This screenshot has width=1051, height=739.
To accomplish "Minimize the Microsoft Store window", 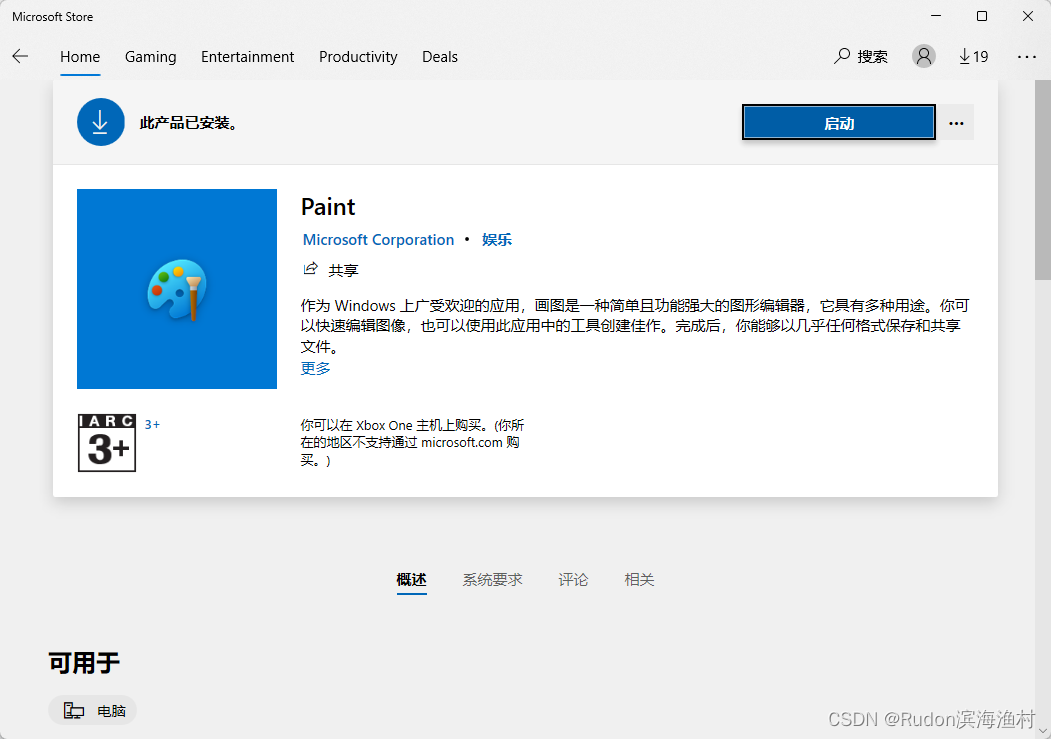I will [x=936, y=16].
